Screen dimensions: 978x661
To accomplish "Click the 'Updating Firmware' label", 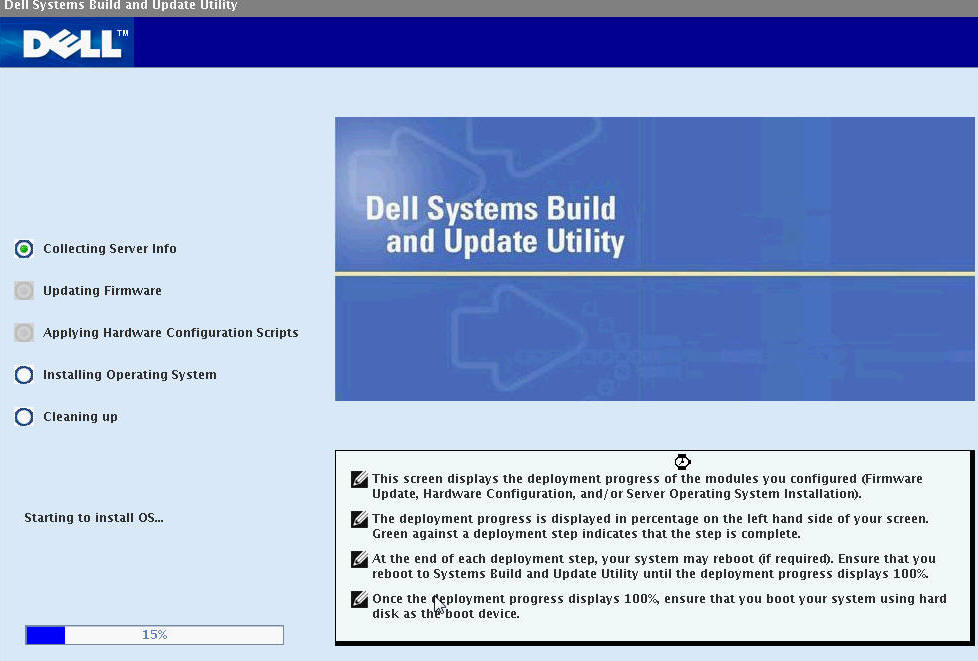I will [x=102, y=291].
